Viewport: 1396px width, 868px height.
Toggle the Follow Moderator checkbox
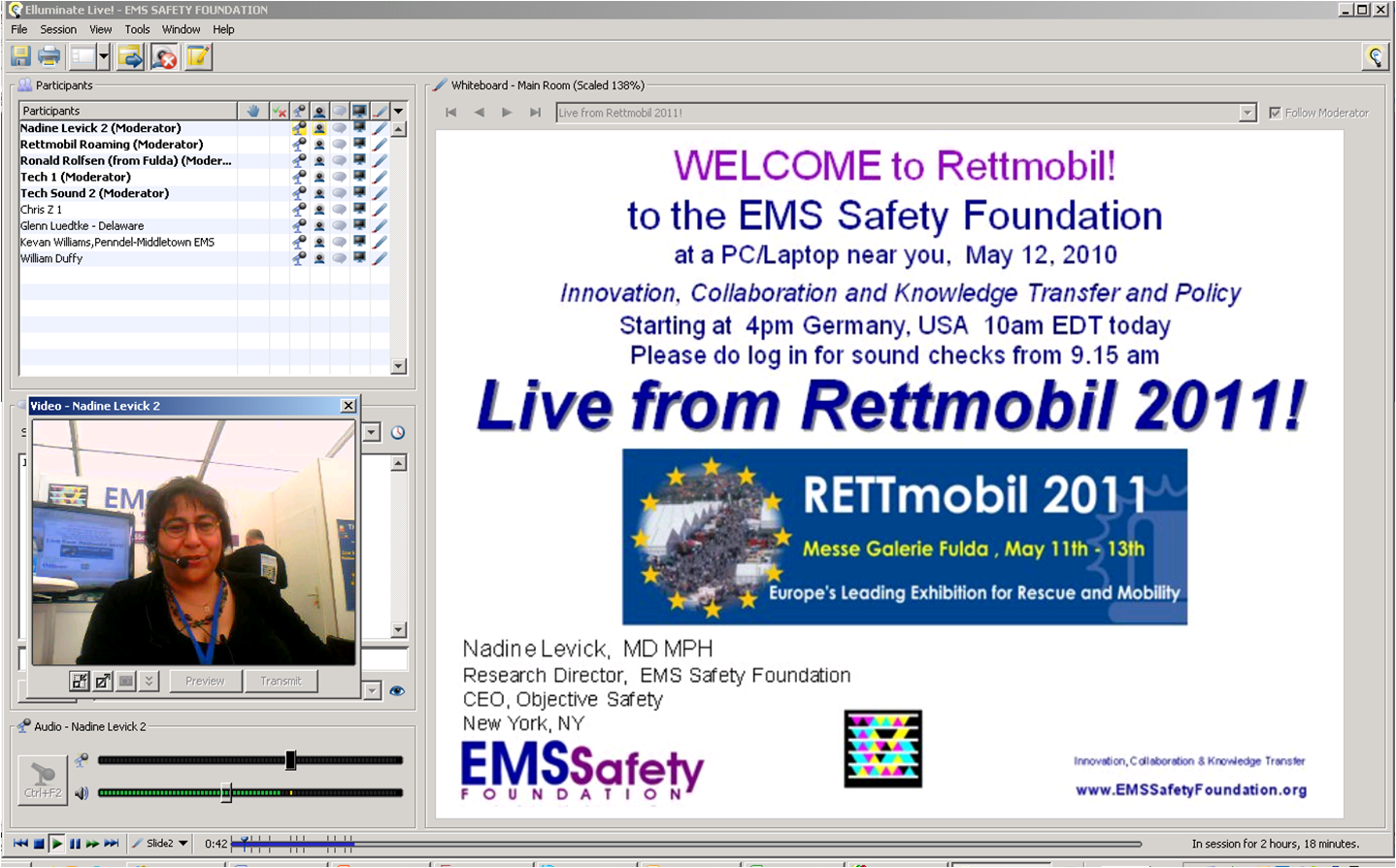[x=1275, y=113]
